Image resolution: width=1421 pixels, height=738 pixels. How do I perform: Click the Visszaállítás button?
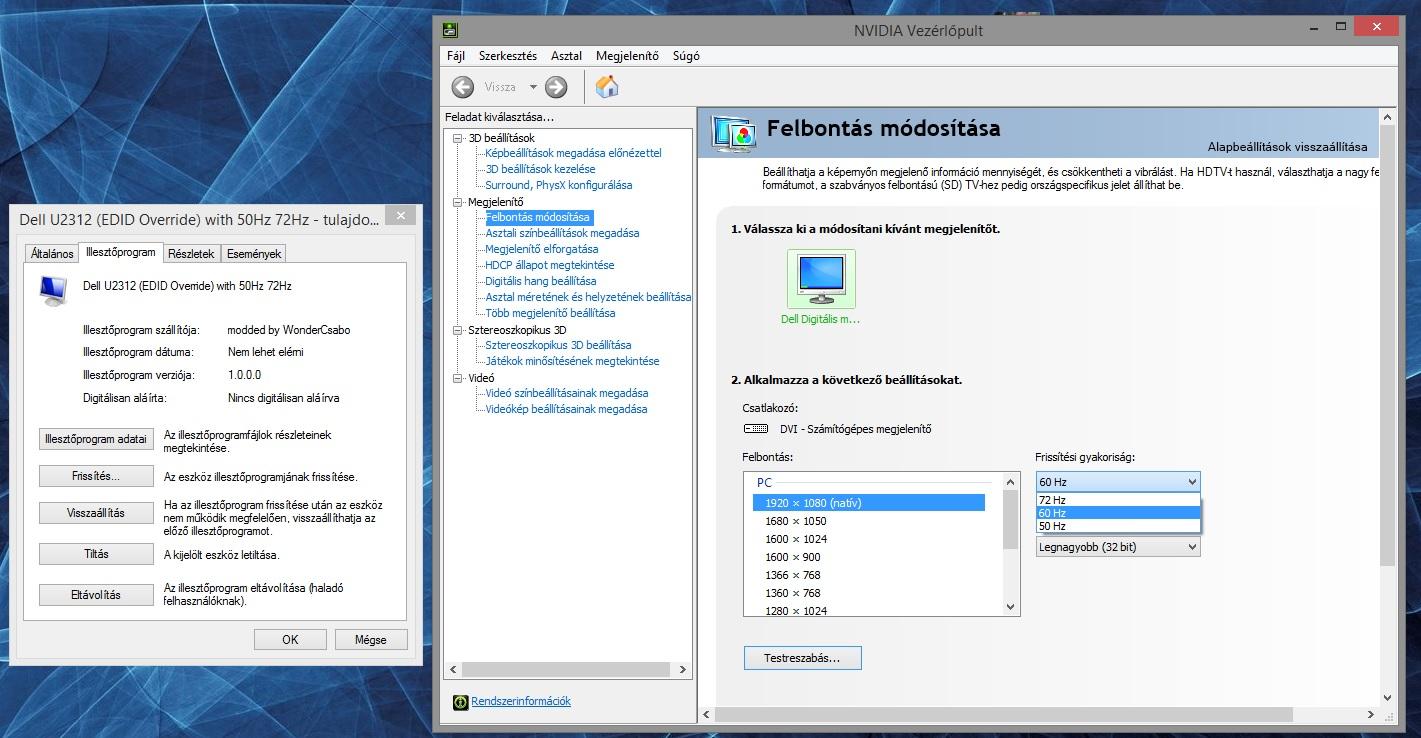96,513
